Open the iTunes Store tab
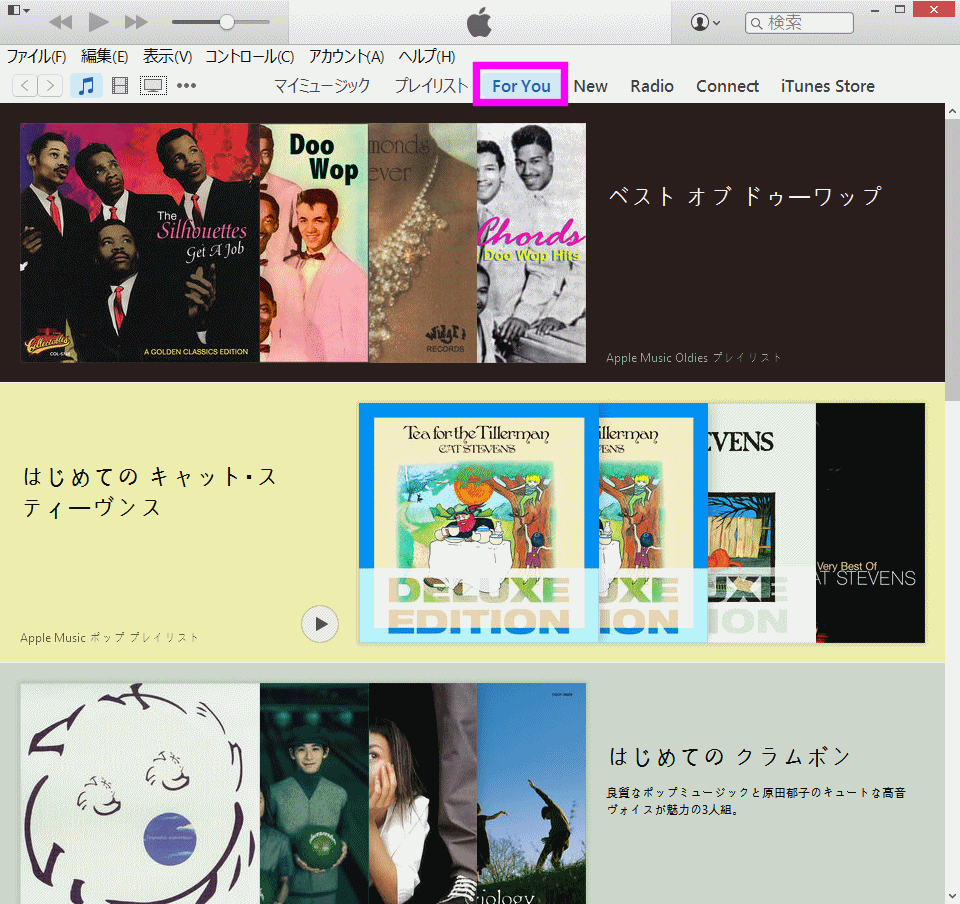960x904 pixels. click(827, 86)
